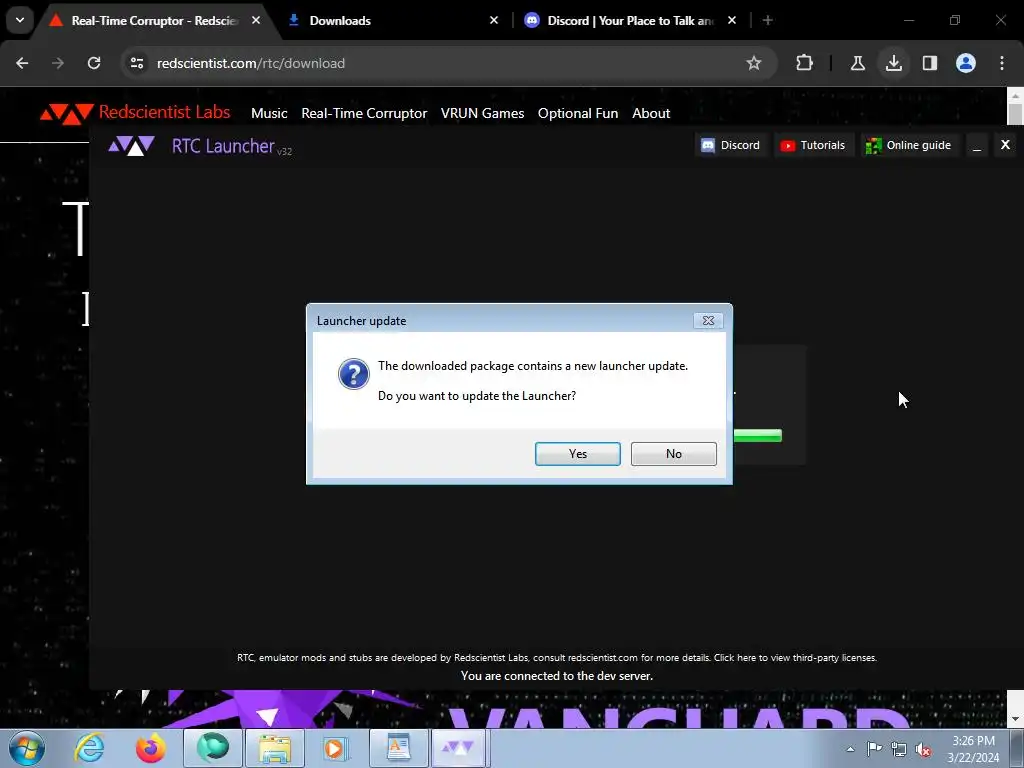Image resolution: width=1024 pixels, height=768 pixels.
Task: Open network tray icon
Action: [899, 749]
